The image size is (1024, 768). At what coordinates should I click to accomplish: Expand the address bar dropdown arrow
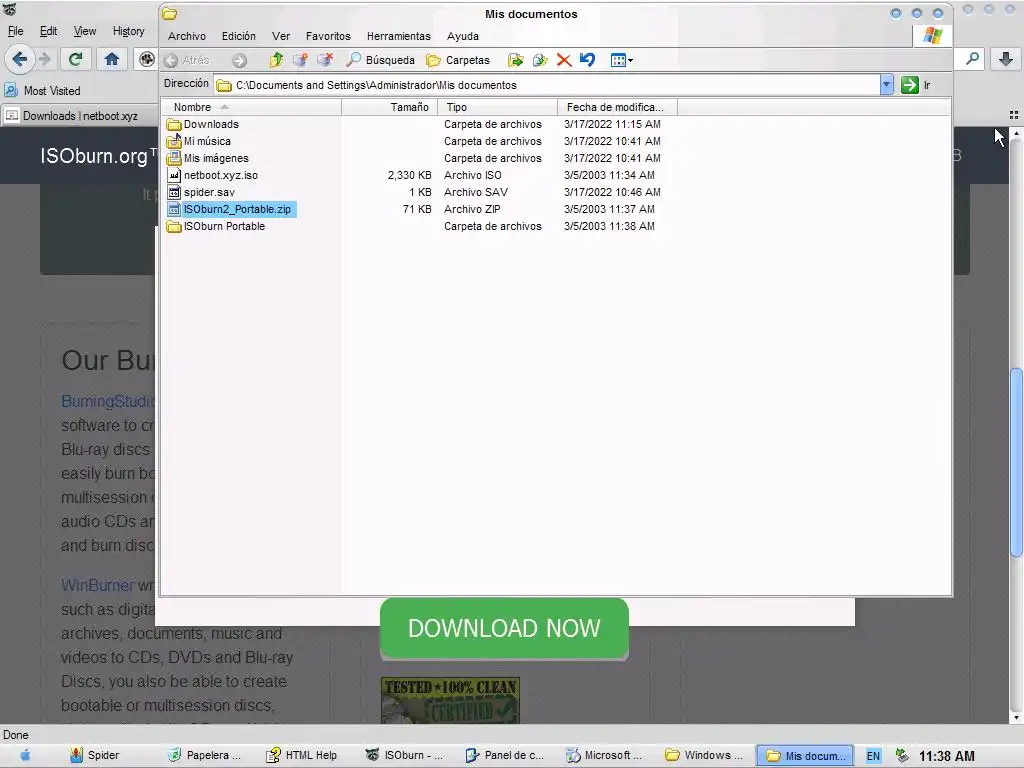point(886,85)
